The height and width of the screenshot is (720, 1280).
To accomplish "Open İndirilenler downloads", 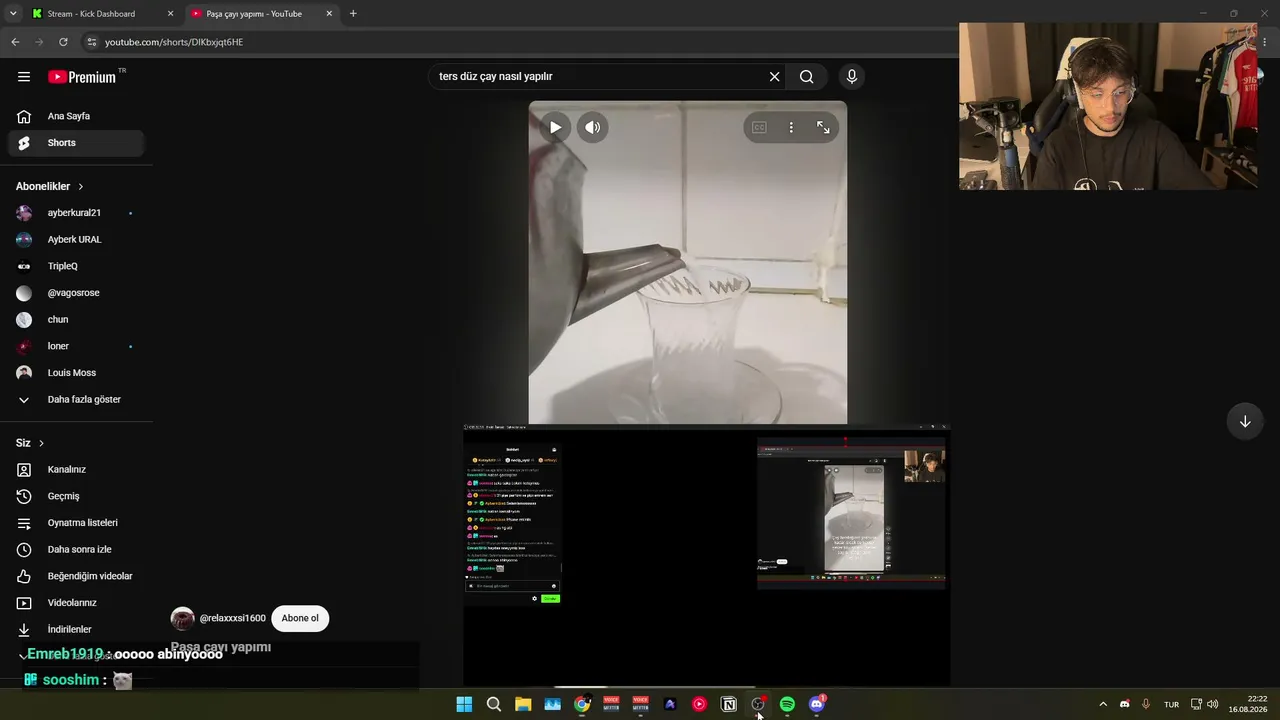I will click(x=76, y=630).
